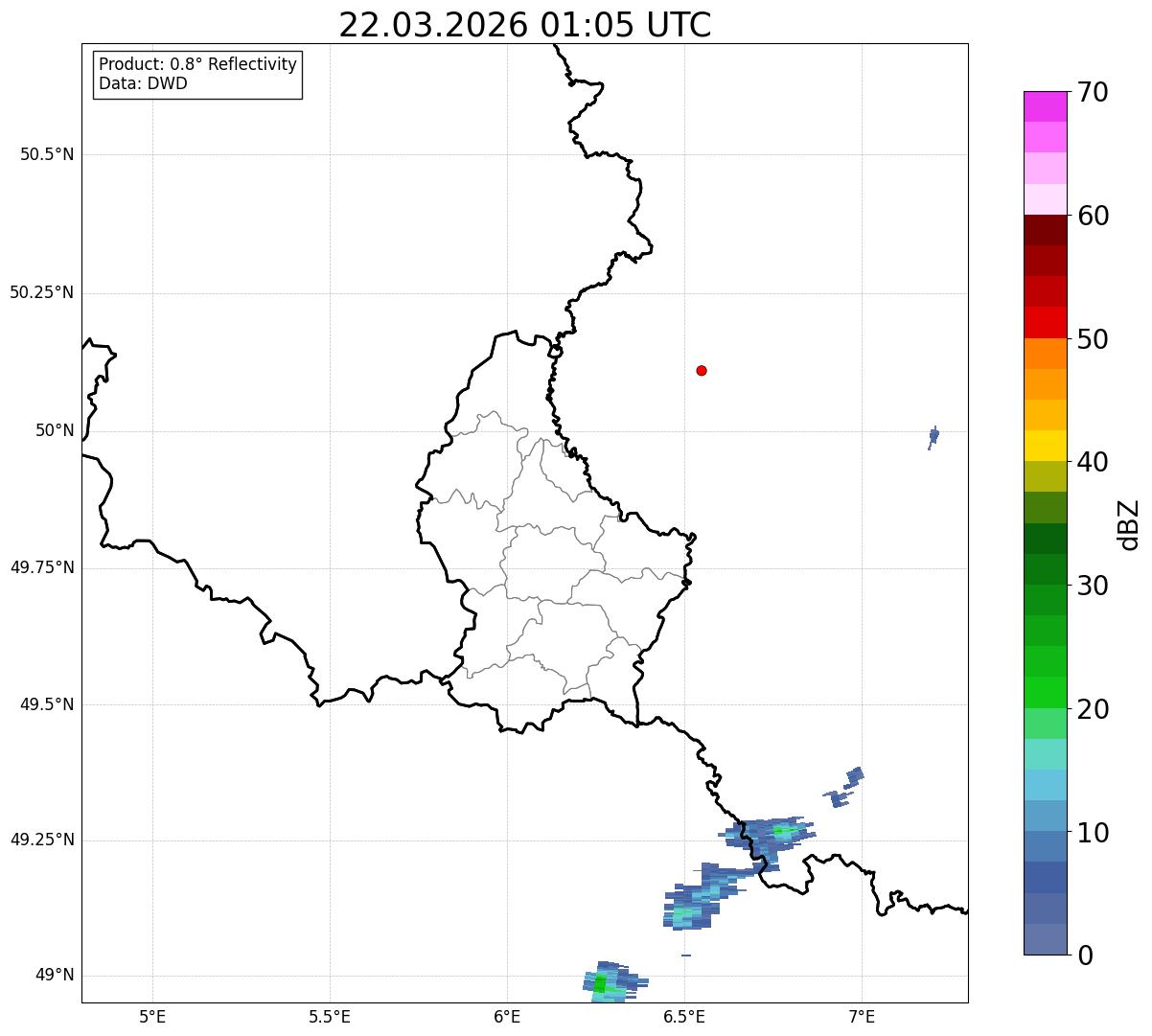Click the 7°E longitude axis label

coord(862,1016)
